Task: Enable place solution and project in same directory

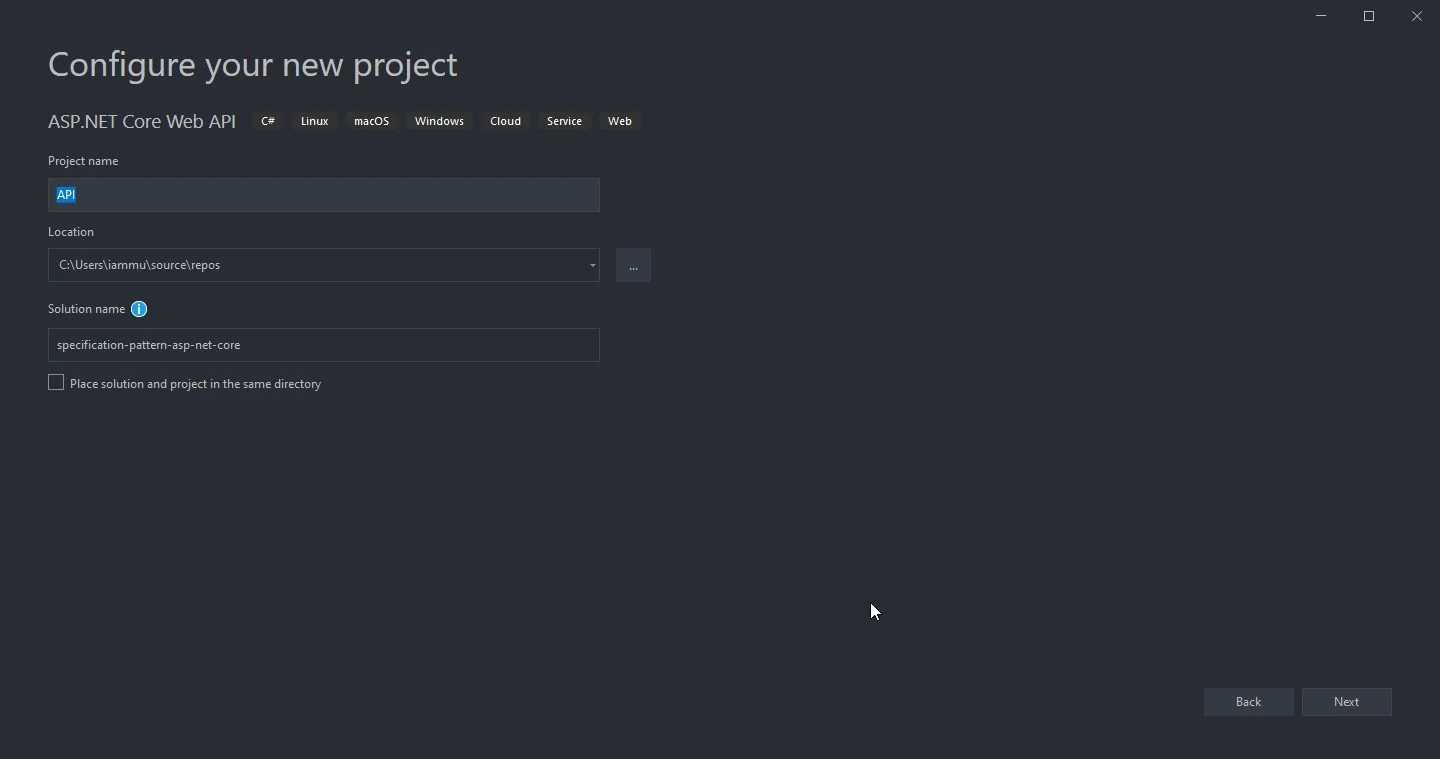Action: [x=56, y=382]
